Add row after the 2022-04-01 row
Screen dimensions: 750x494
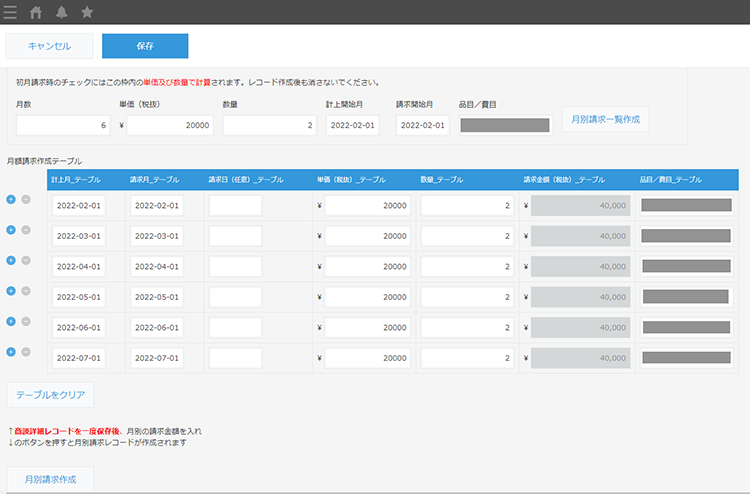coord(11,260)
